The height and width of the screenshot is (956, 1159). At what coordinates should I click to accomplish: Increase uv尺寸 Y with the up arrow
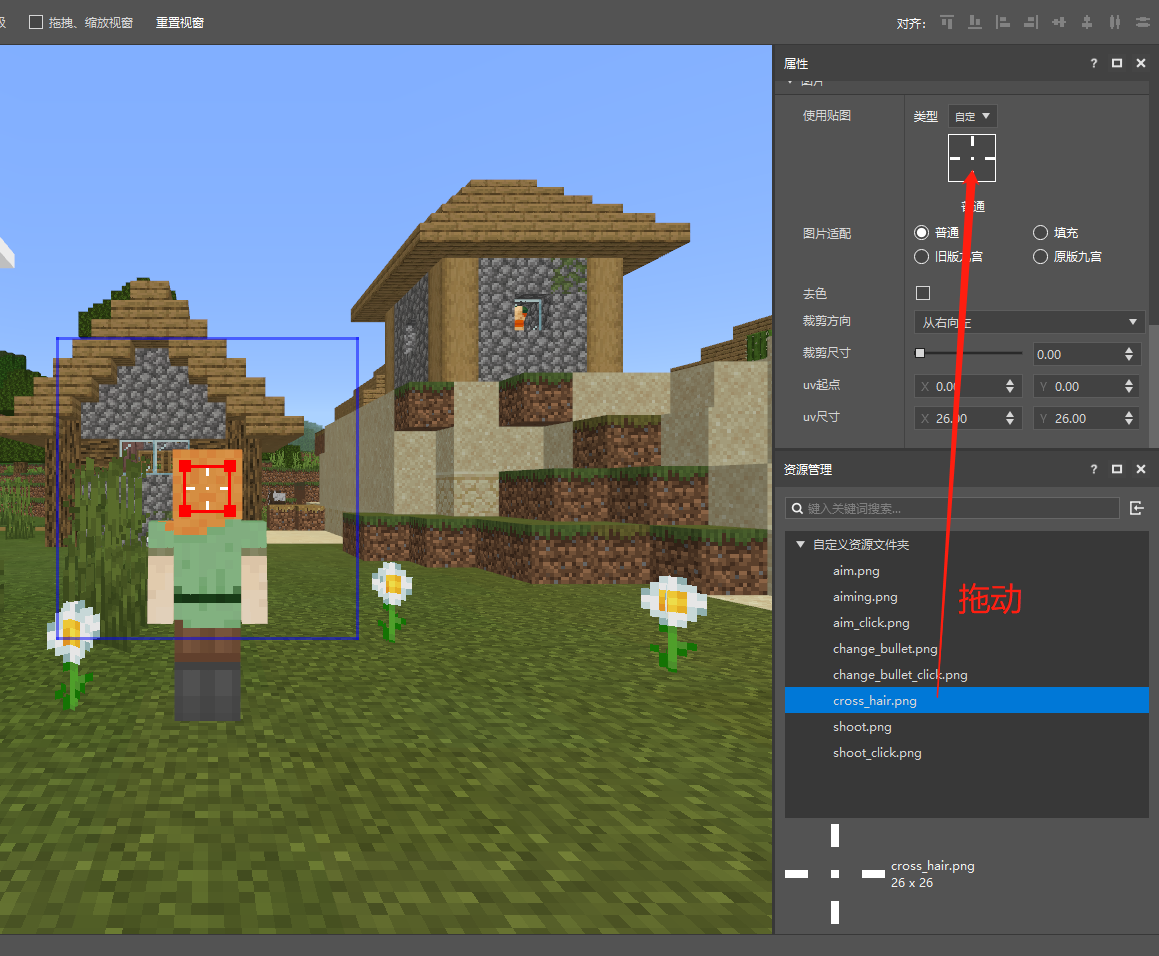pyautogui.click(x=1129, y=413)
